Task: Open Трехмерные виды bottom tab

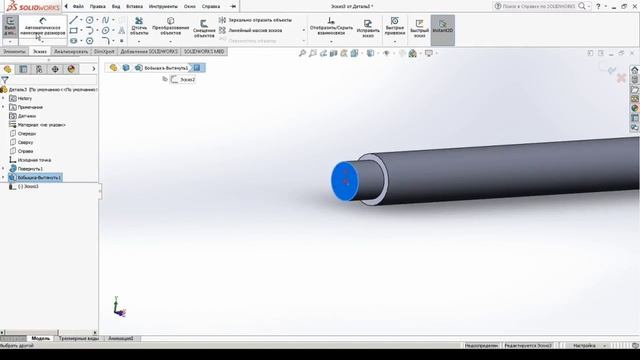Action: (x=79, y=338)
